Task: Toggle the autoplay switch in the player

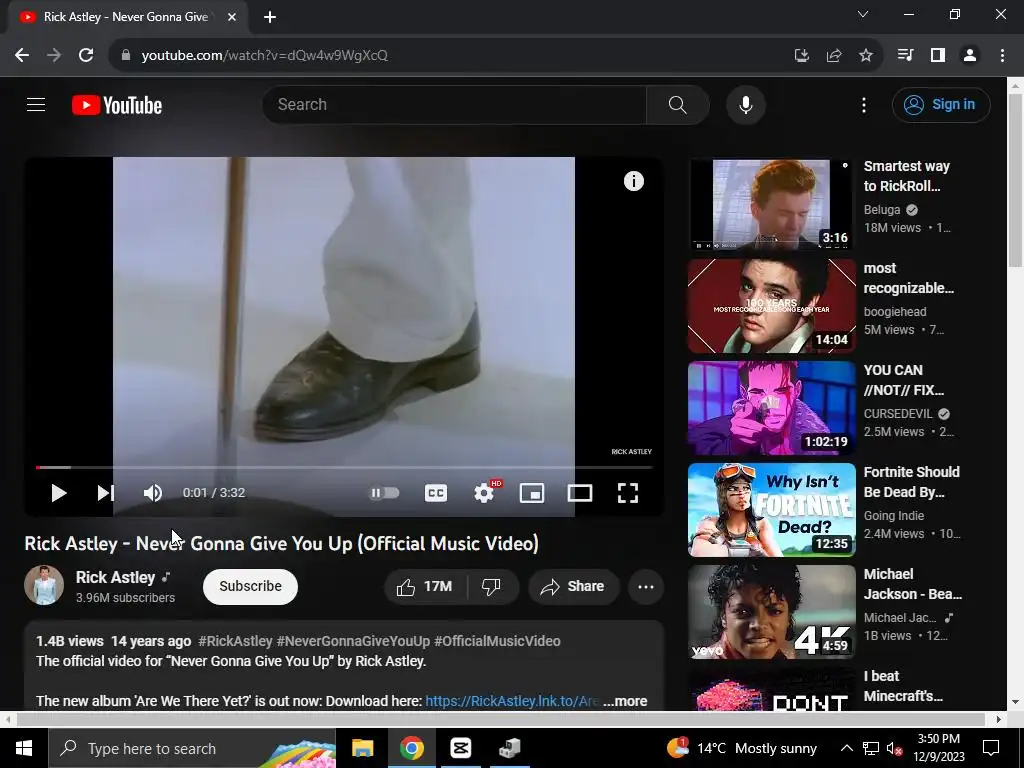Action: click(x=385, y=493)
